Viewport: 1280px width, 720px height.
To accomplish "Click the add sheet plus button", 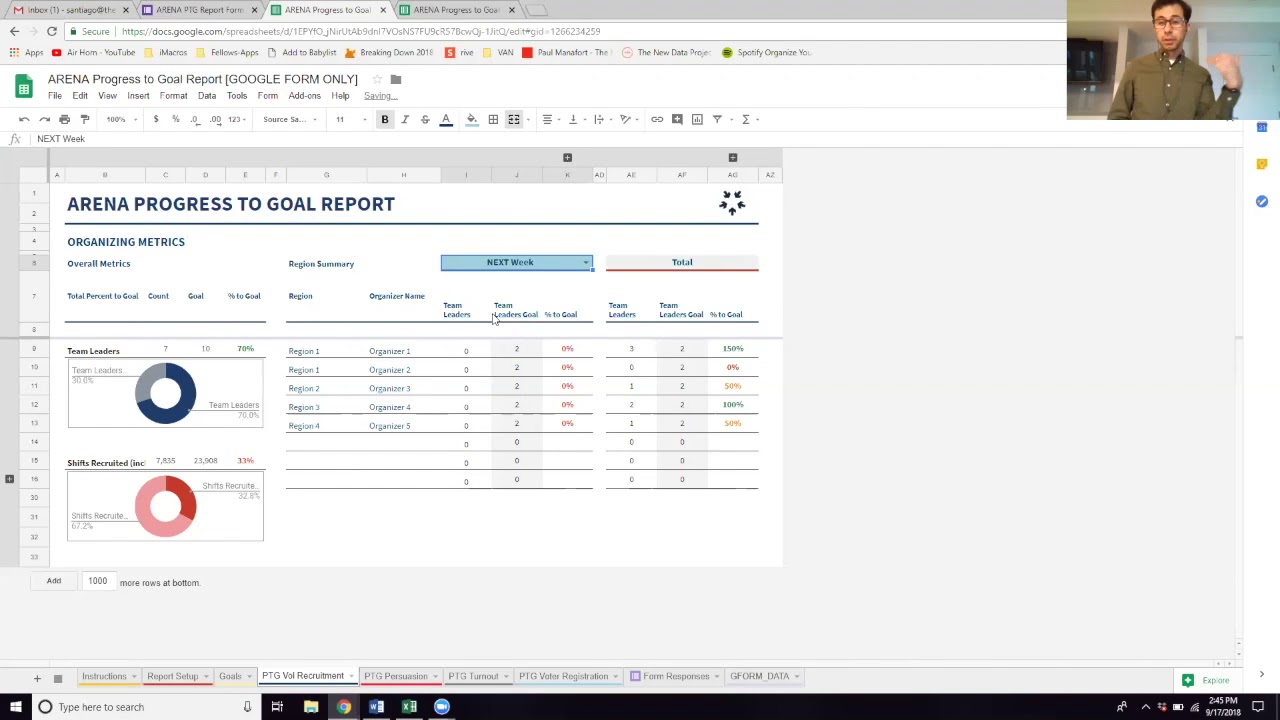I will pos(37,679).
